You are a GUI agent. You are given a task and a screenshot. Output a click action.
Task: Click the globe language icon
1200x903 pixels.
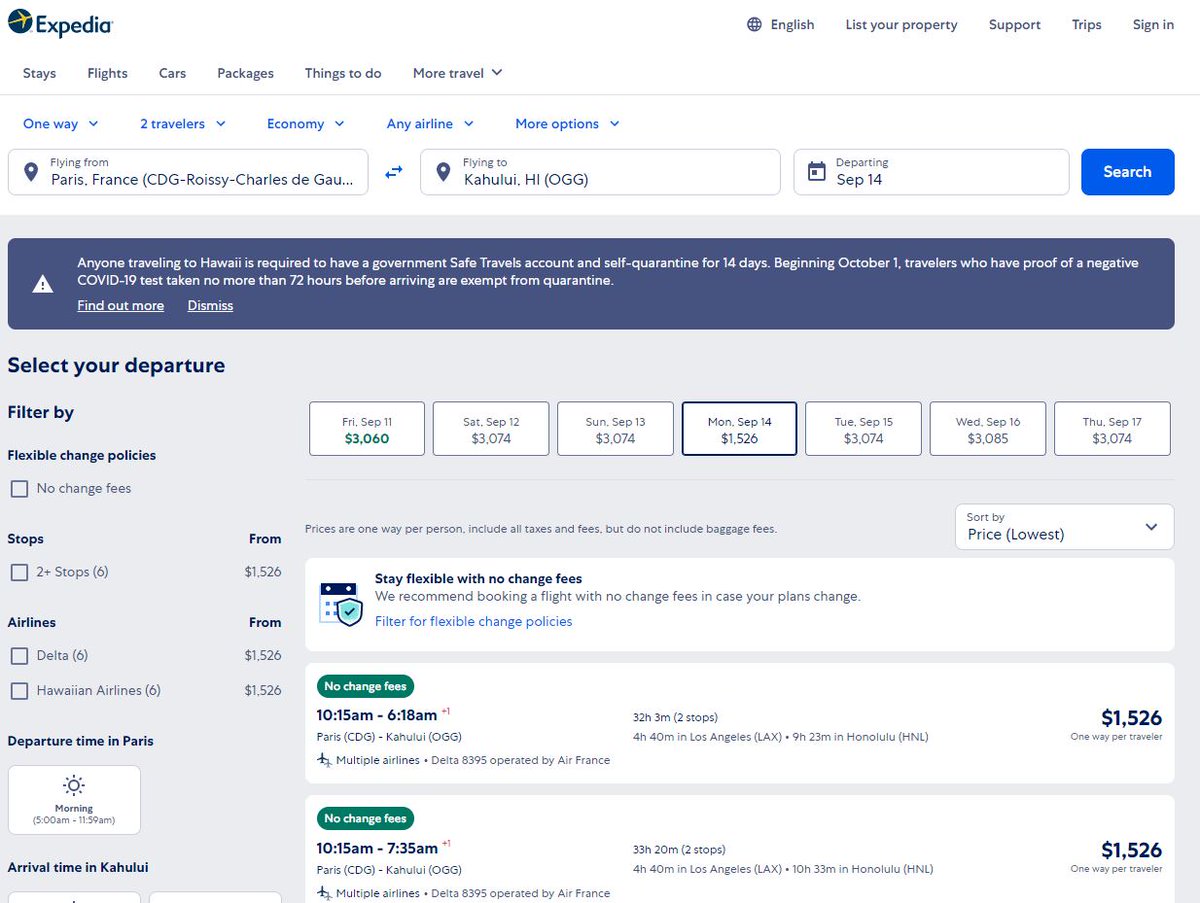[755, 25]
